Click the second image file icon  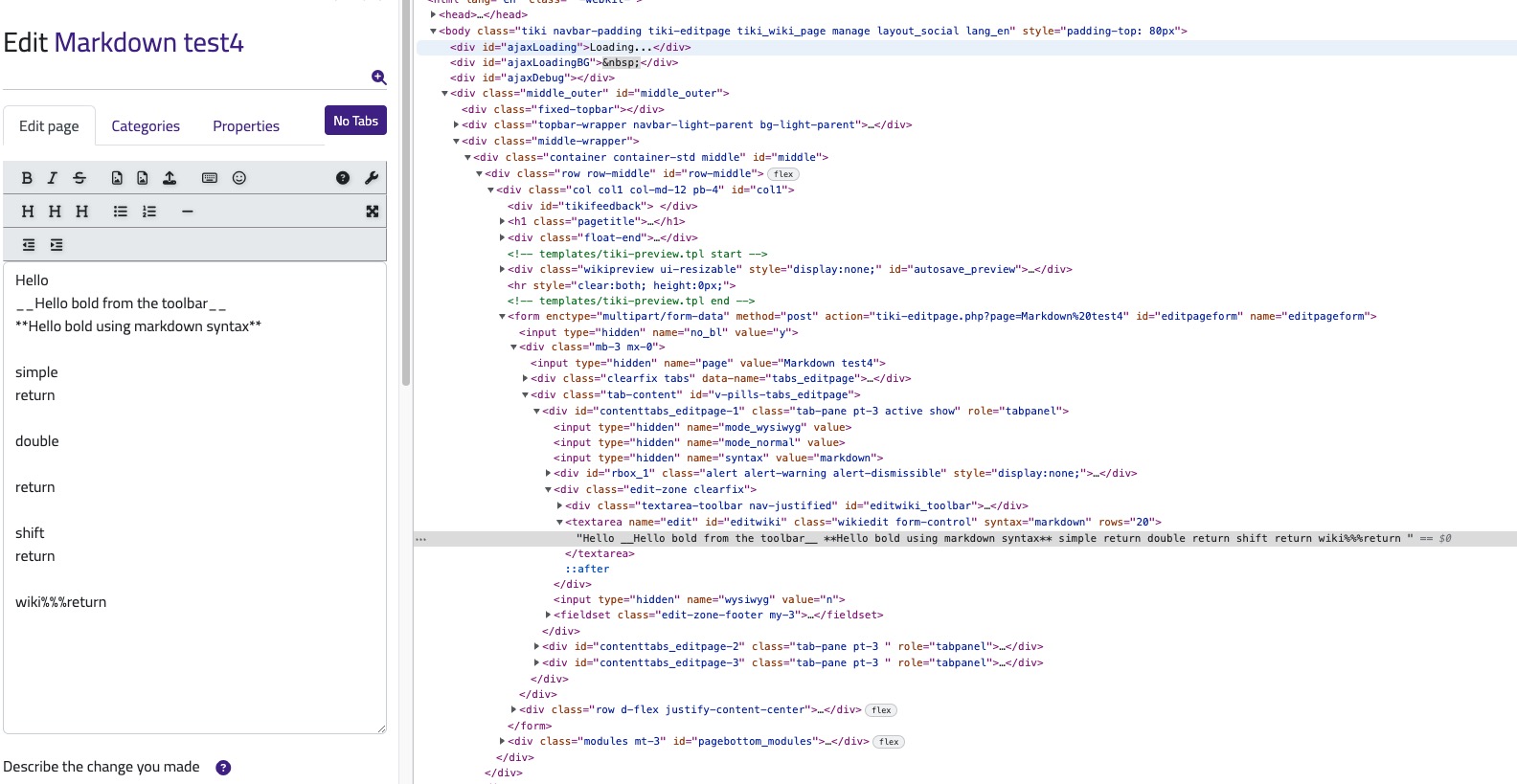click(x=143, y=178)
